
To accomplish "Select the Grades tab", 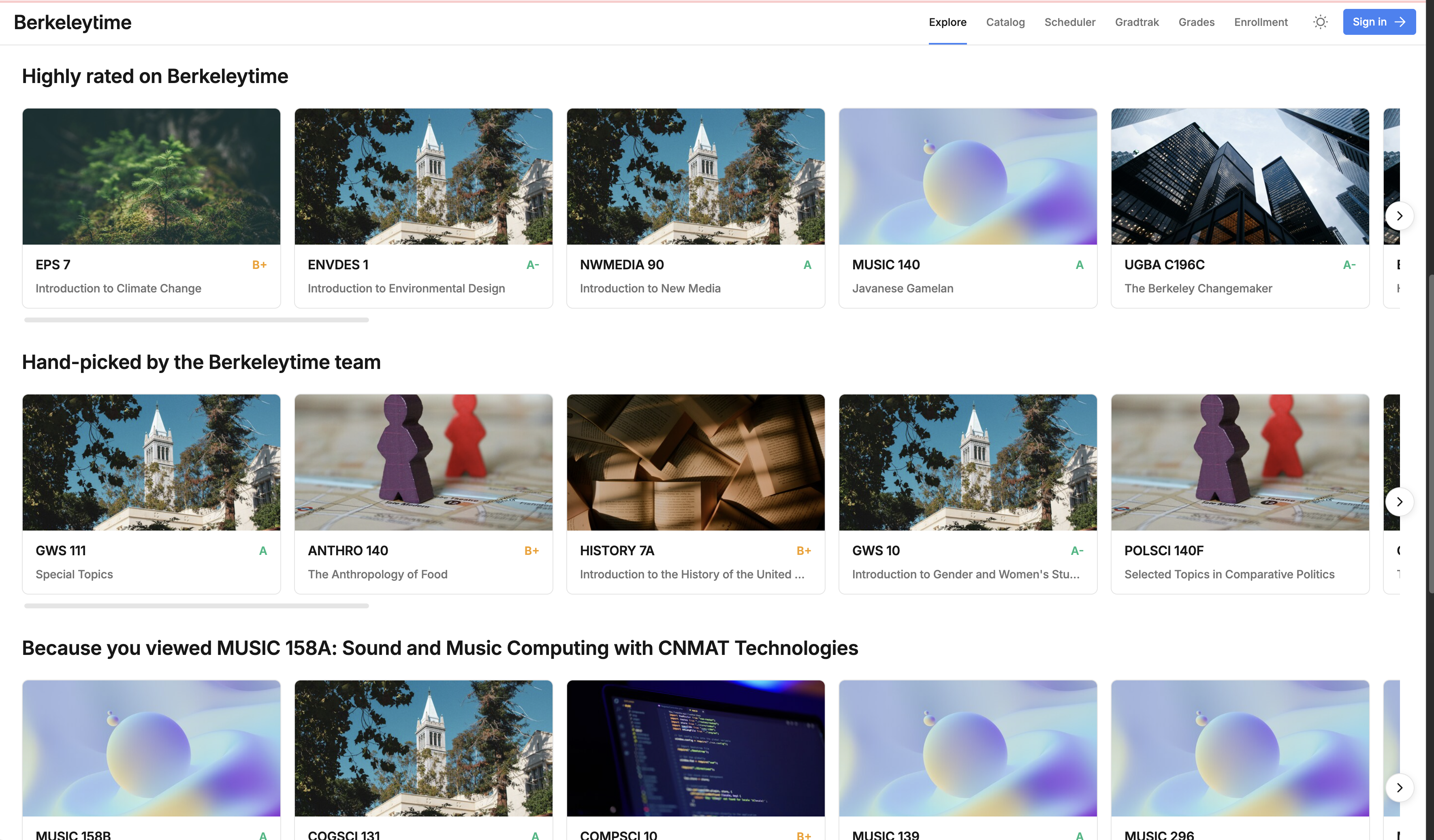I will (1196, 22).
